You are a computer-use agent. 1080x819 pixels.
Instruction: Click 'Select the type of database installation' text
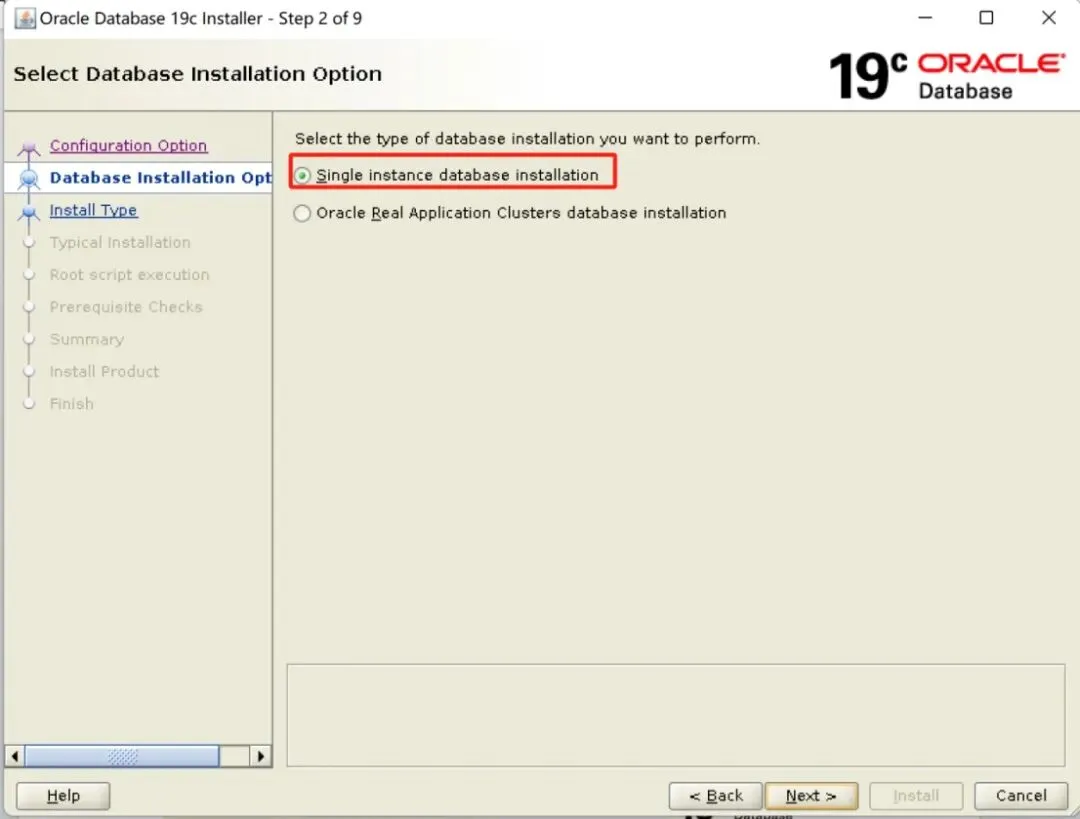coord(527,138)
